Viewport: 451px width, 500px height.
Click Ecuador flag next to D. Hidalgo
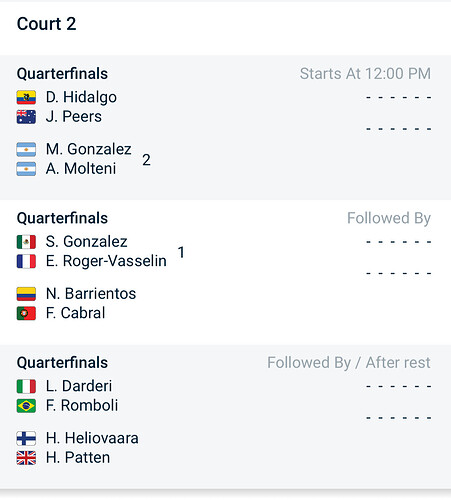26,97
